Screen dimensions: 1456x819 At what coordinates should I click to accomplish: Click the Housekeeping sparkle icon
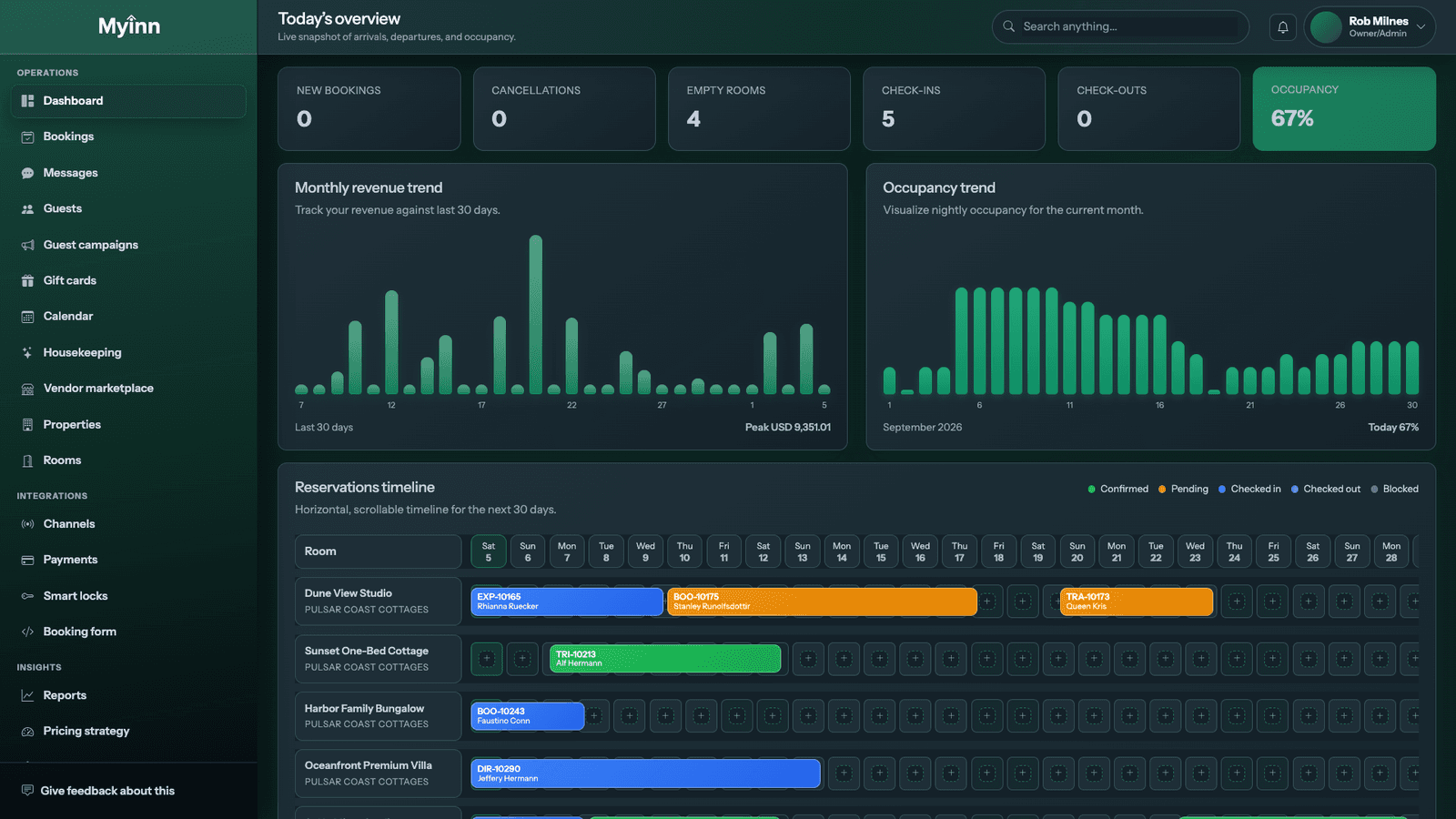coord(27,352)
